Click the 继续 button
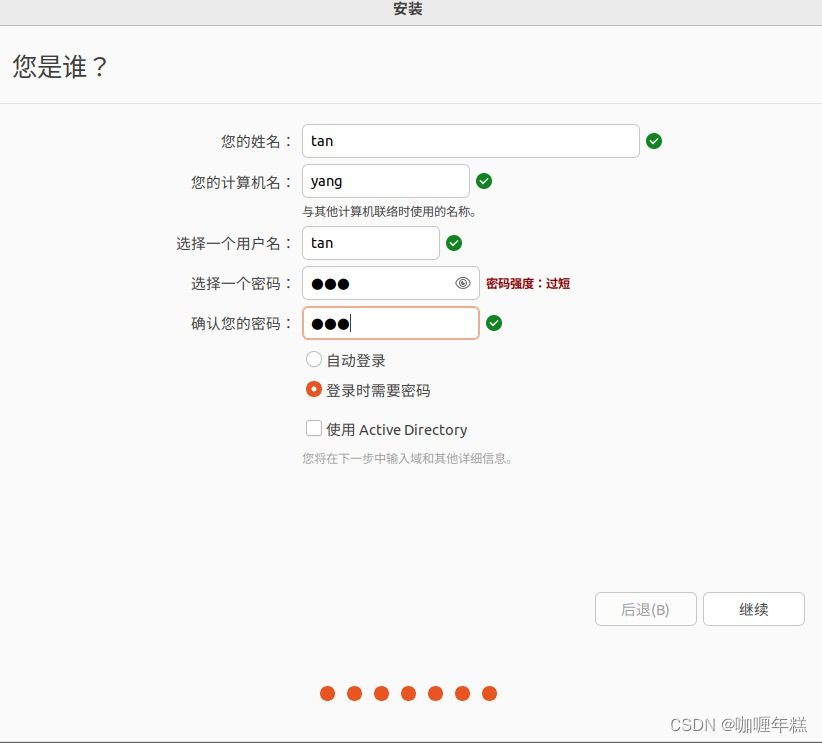 (x=753, y=609)
